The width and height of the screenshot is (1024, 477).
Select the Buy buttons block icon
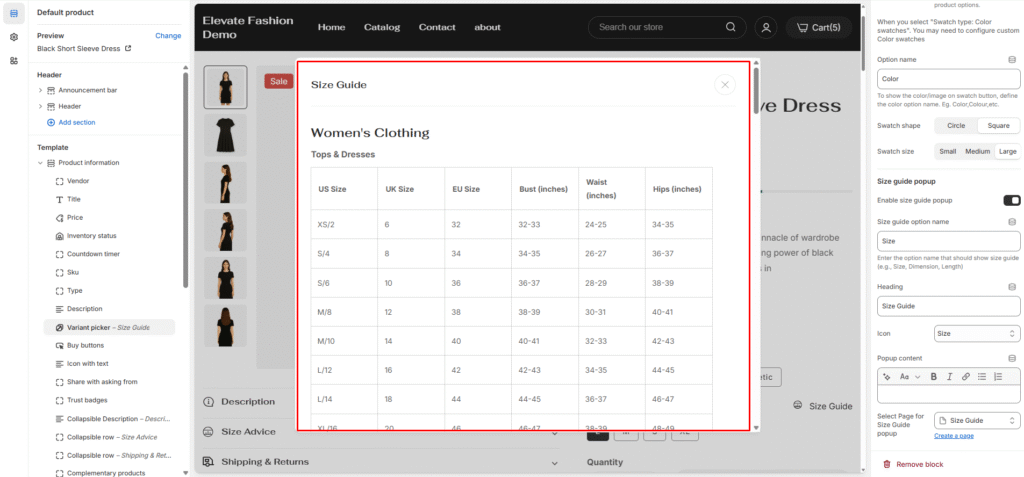pyautogui.click(x=59, y=345)
